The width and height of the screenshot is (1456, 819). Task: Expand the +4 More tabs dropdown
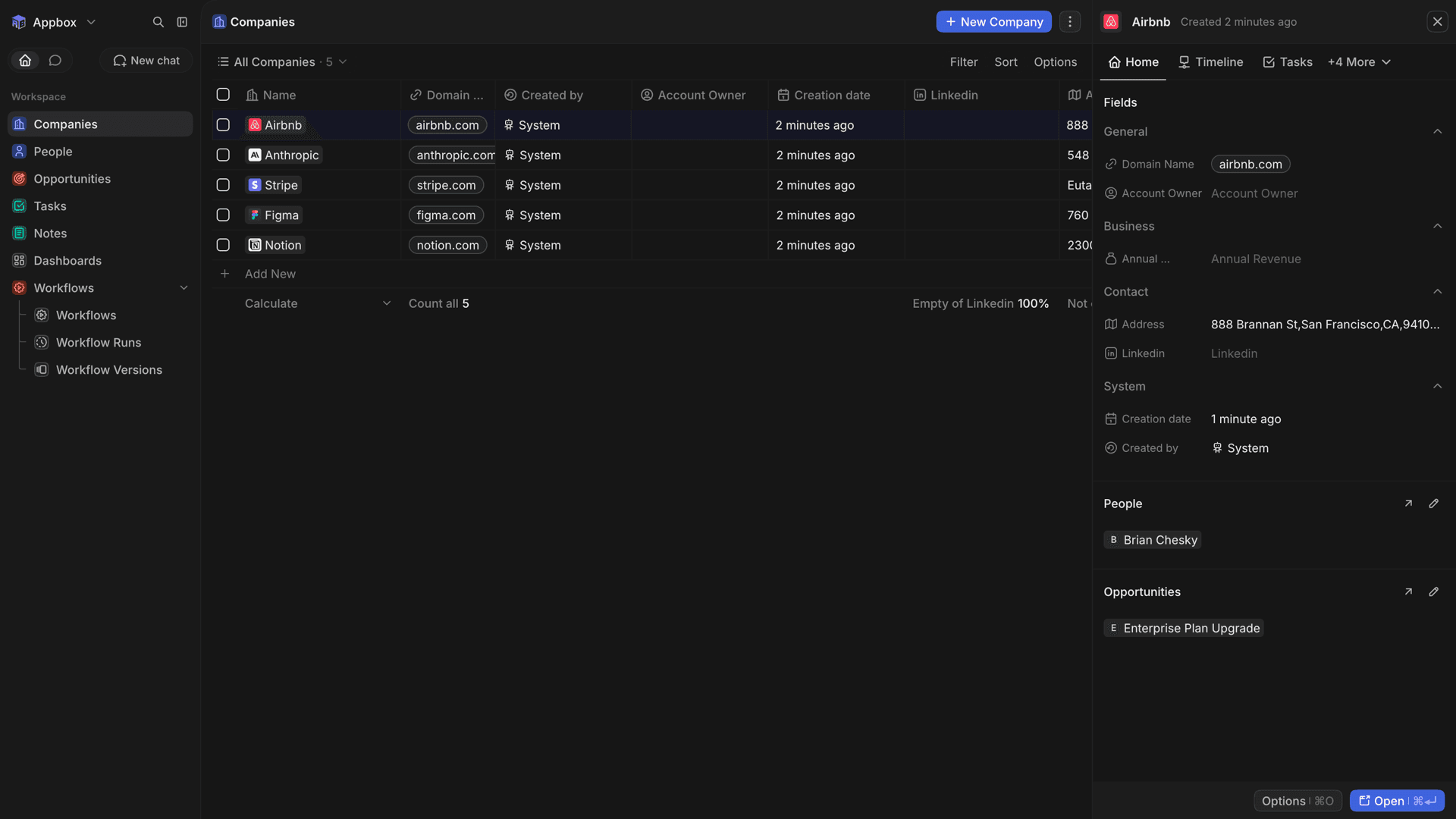click(x=1359, y=62)
